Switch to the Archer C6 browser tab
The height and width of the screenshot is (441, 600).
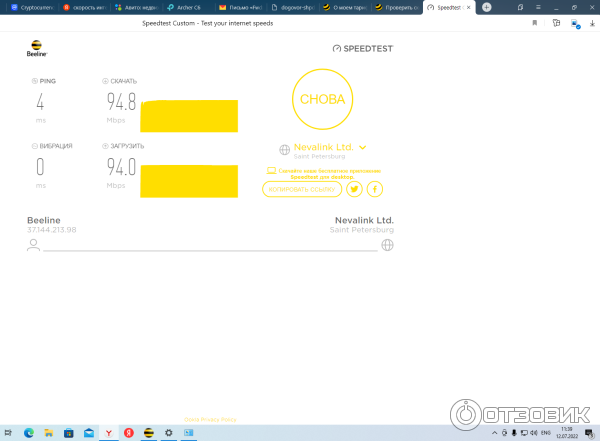pos(188,7)
